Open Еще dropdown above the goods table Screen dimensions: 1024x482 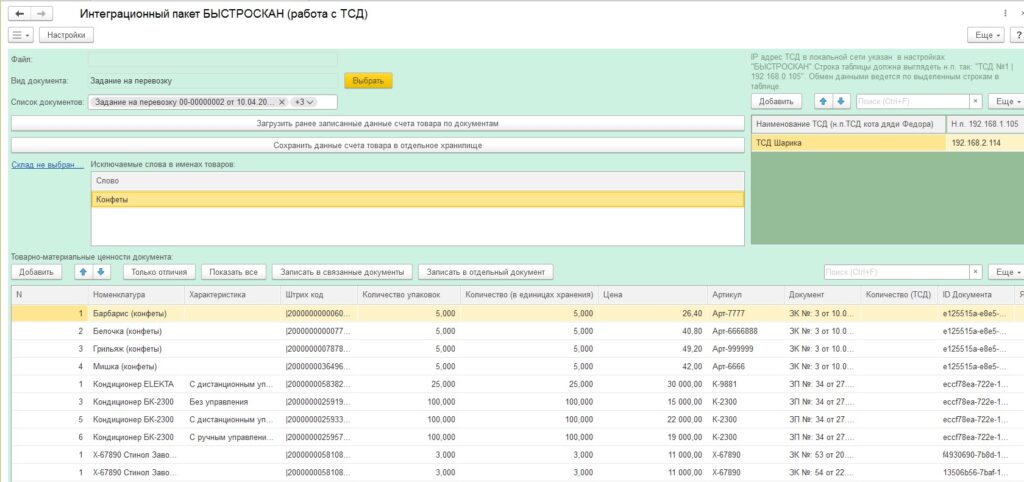pos(1004,272)
